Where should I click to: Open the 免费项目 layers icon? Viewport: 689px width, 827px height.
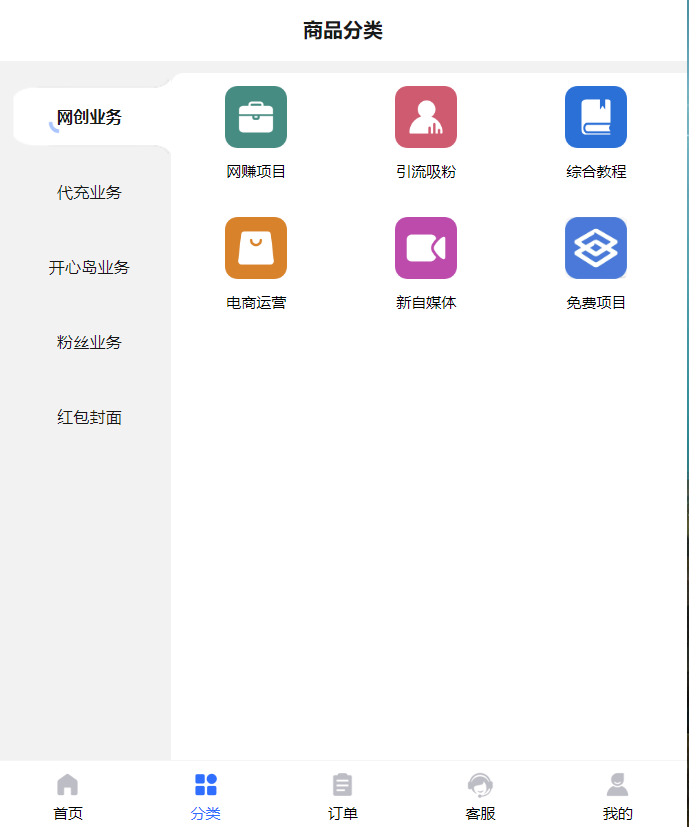(596, 248)
